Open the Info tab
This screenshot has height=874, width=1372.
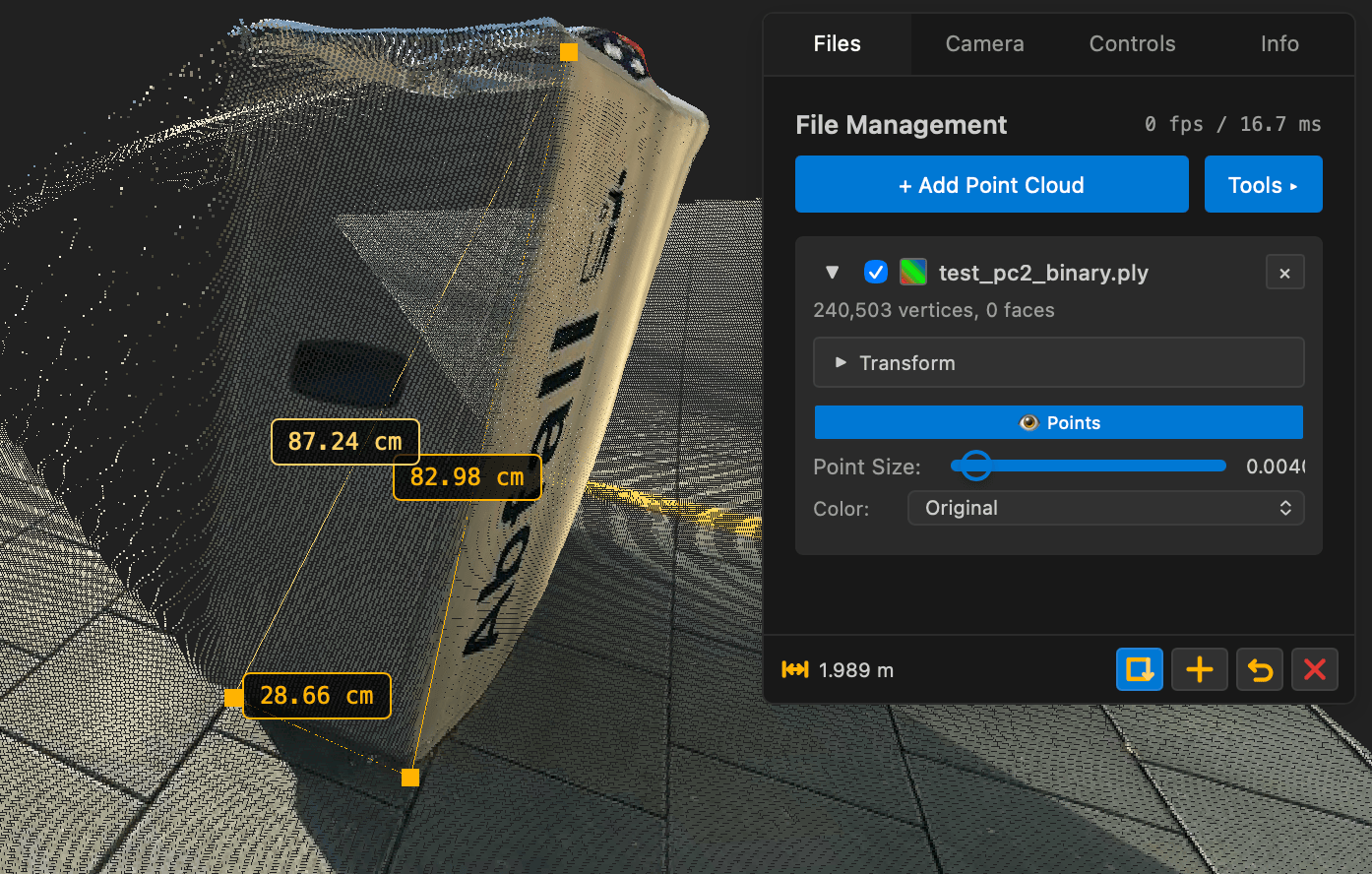(x=1279, y=43)
